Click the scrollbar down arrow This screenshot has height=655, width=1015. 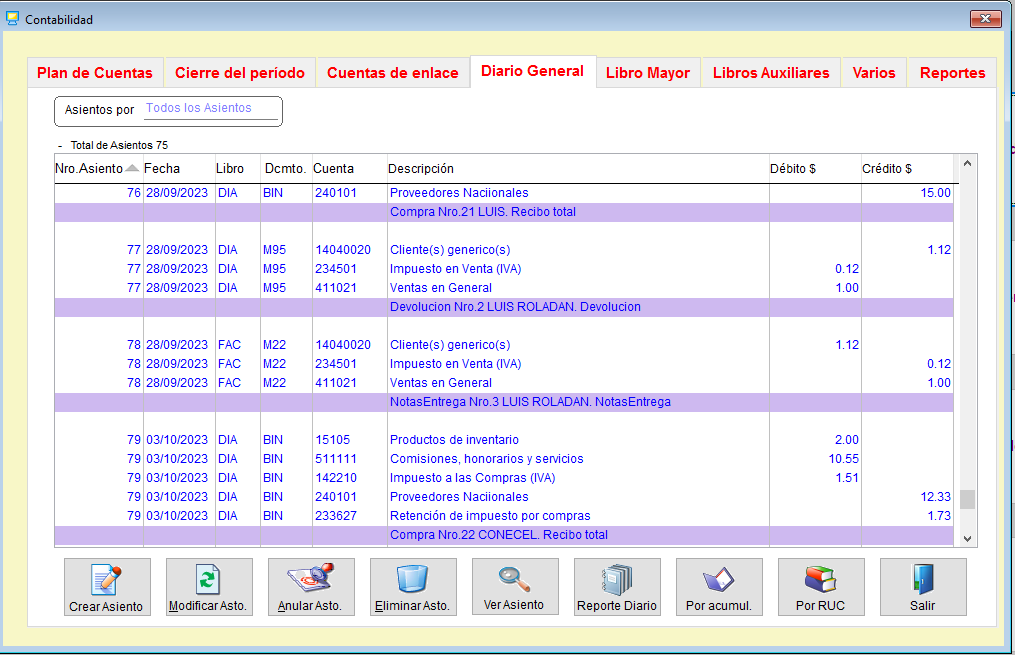pos(964,539)
